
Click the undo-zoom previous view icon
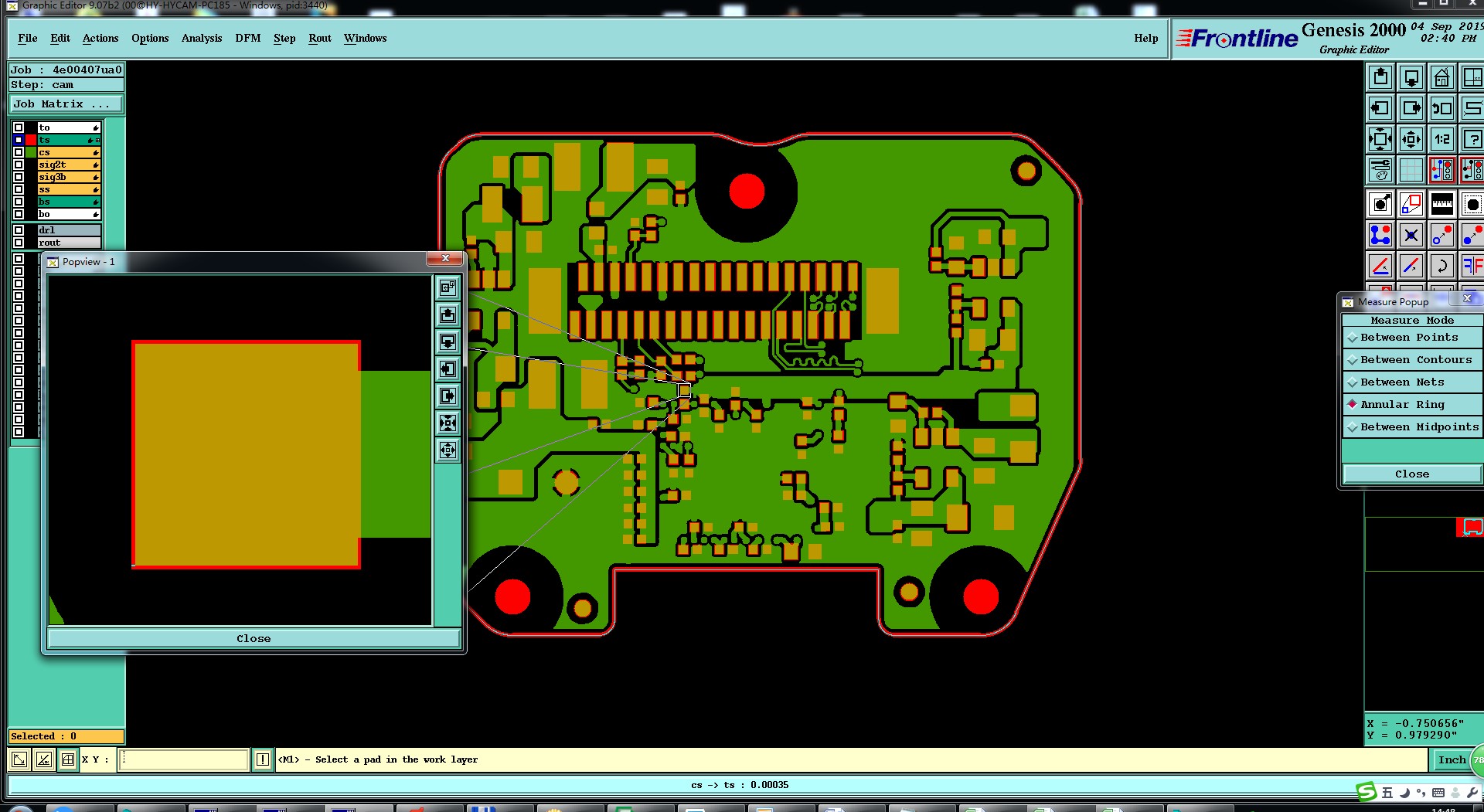coord(1442,108)
